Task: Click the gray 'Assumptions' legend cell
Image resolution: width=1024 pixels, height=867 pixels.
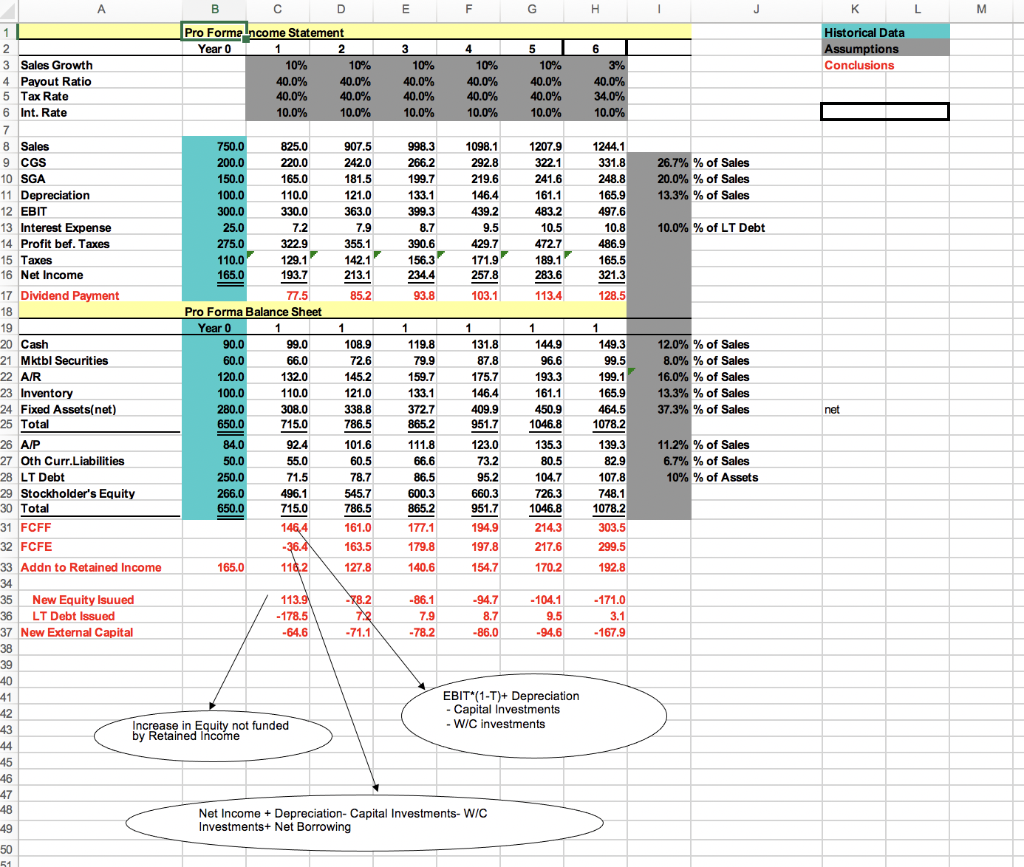Action: click(x=885, y=48)
